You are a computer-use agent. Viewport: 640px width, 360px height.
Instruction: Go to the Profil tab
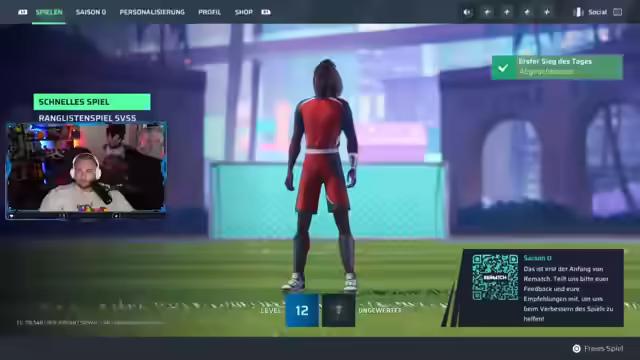coord(209,12)
